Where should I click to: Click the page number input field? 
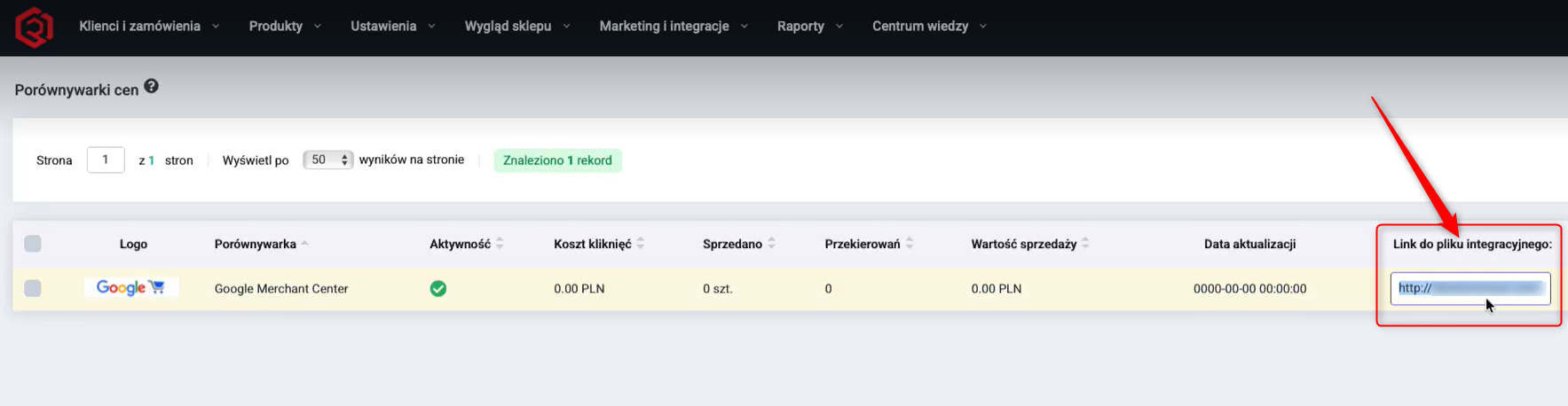pyautogui.click(x=106, y=160)
